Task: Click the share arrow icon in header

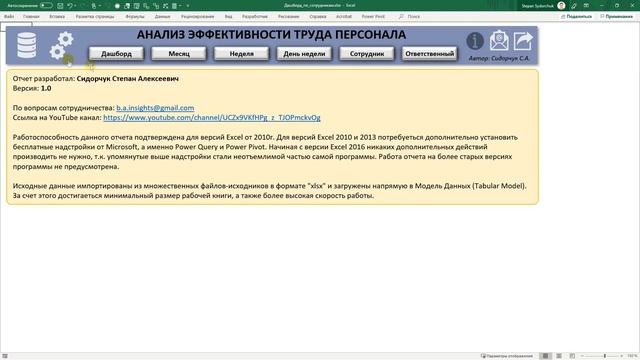Action: (x=523, y=41)
